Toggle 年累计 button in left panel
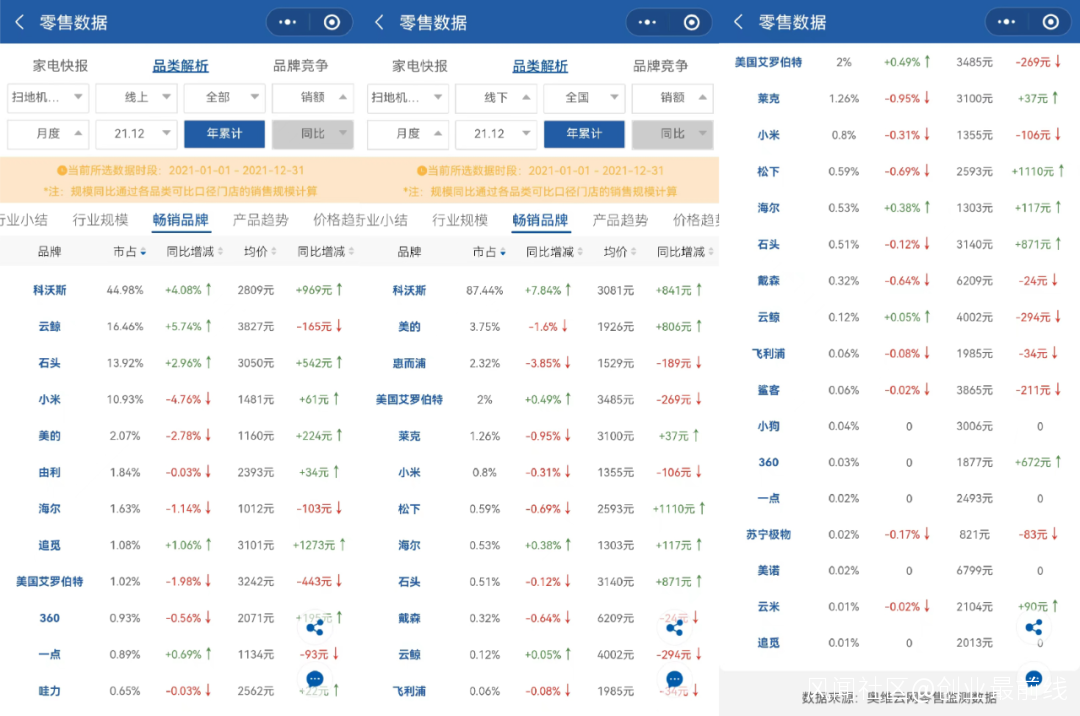Image resolution: width=1080 pixels, height=716 pixels. (x=225, y=134)
